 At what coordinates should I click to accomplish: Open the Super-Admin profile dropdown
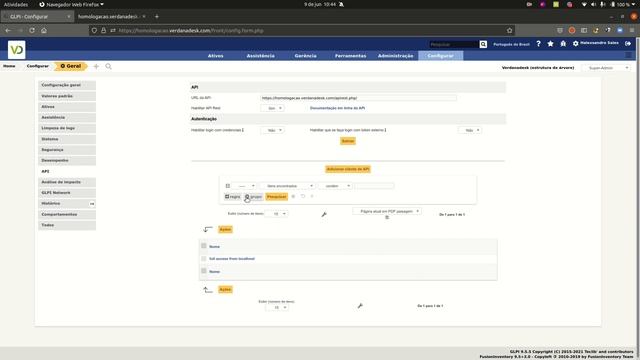(606, 68)
